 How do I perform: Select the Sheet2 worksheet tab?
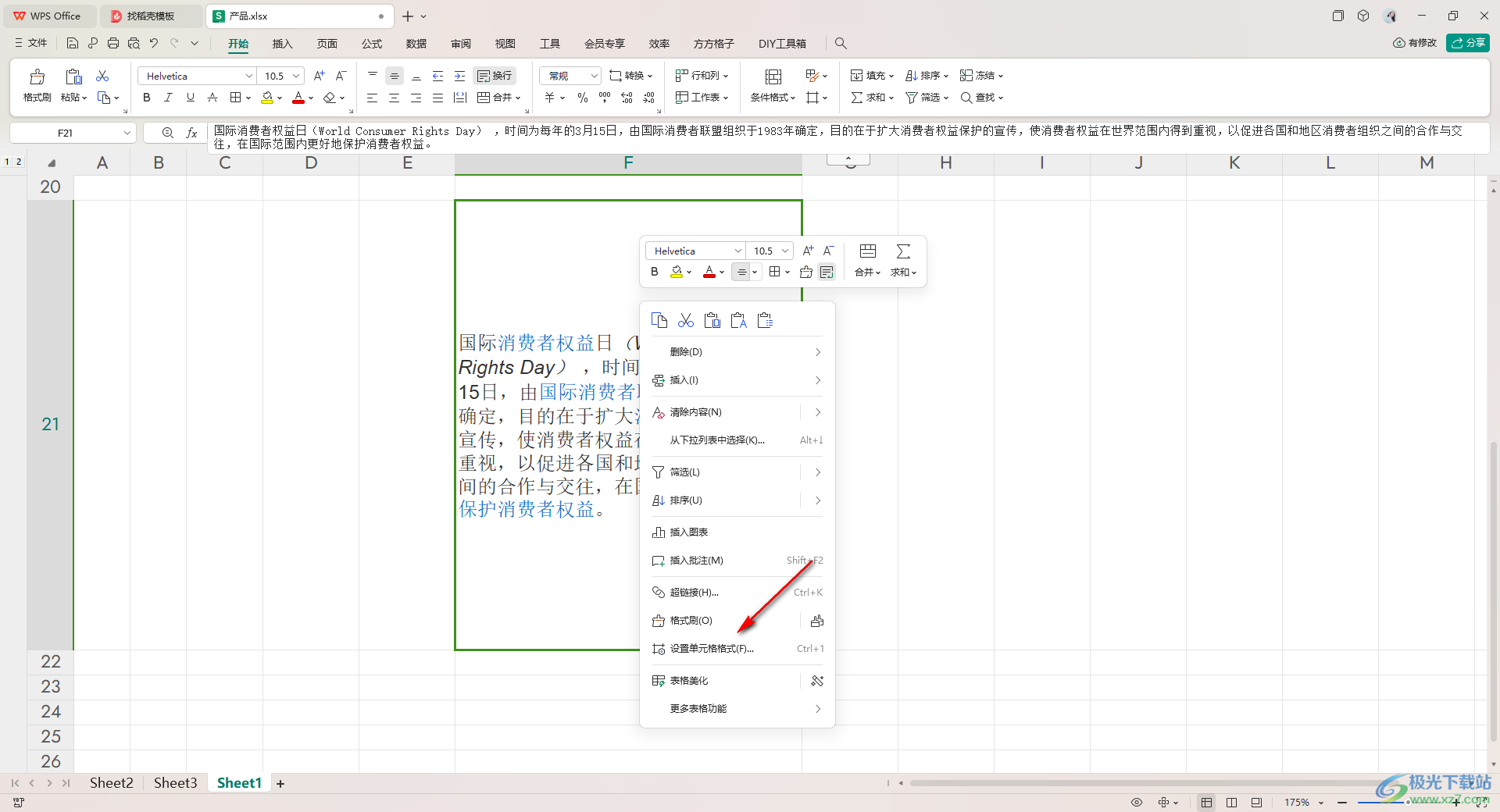(x=111, y=783)
